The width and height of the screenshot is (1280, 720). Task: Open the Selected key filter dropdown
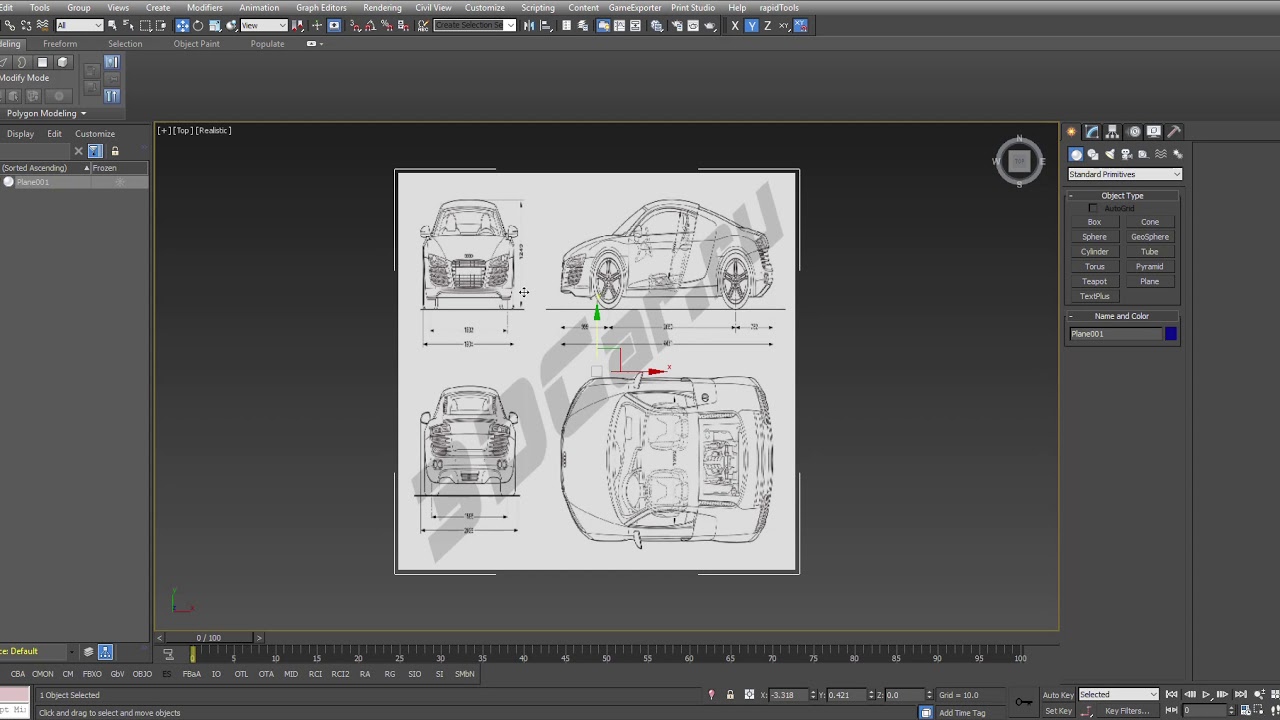tap(1118, 695)
